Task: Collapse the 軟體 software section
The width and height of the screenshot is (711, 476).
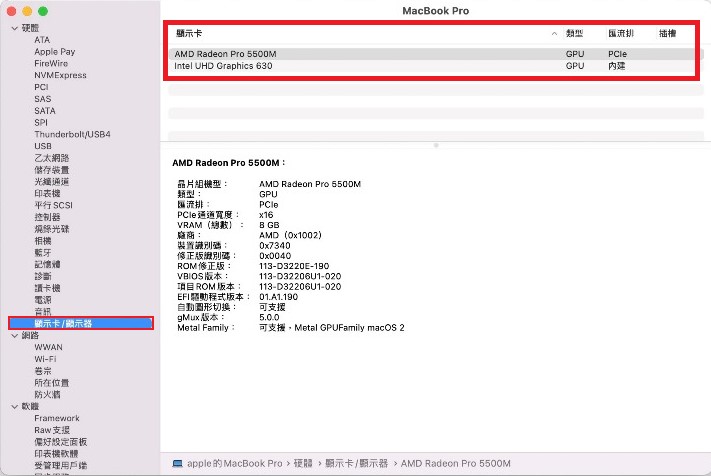Action: 15,407
